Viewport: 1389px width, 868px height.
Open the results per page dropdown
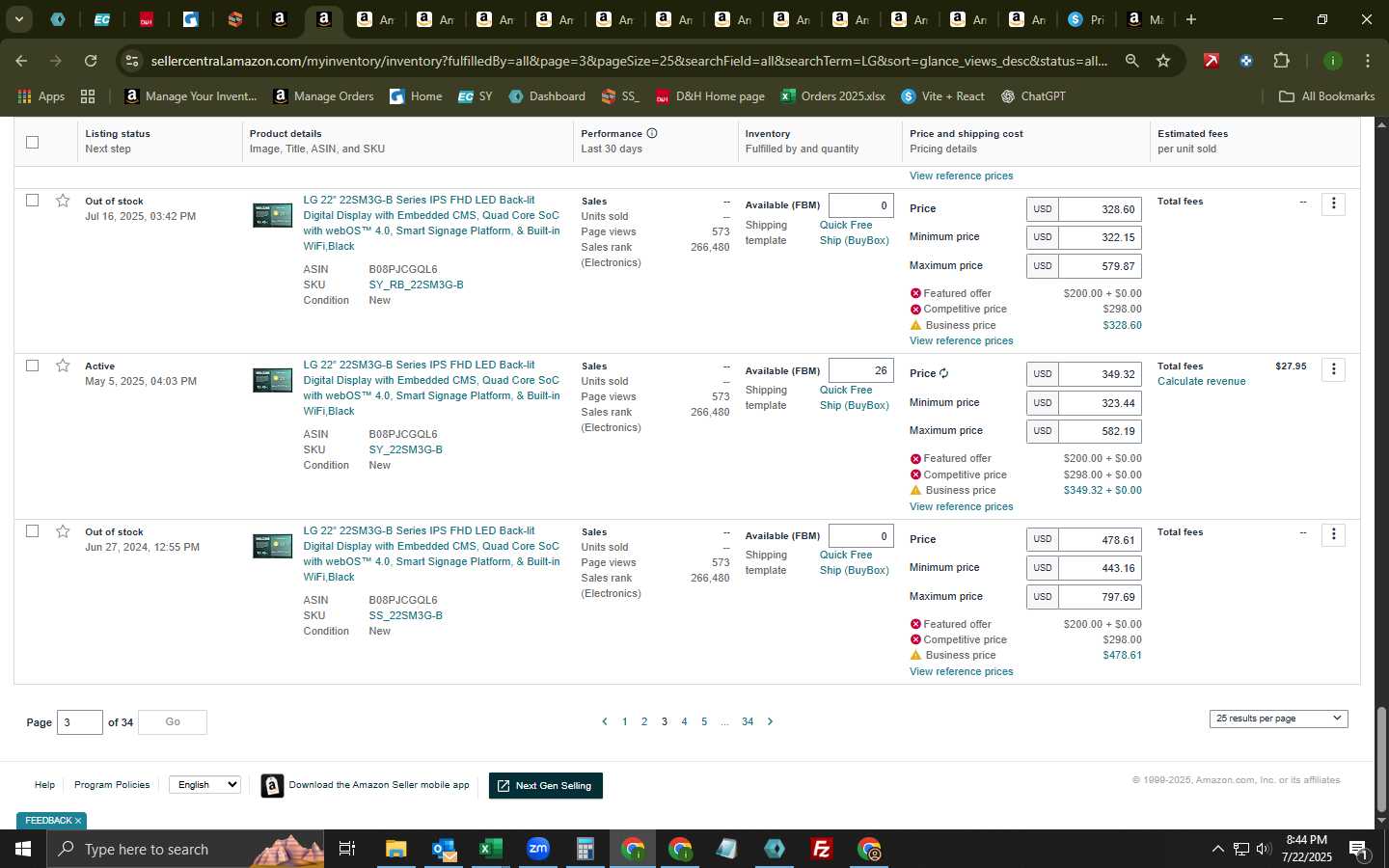1278,719
